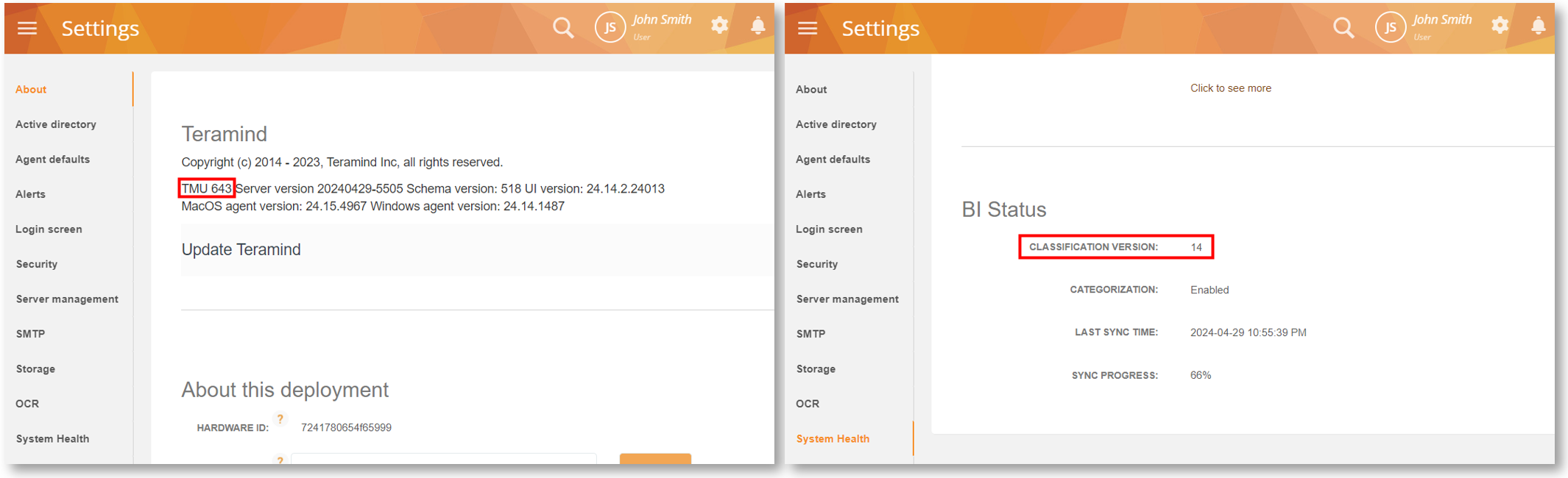Select About in right window sidebar
Viewport: 1568px width, 478px height.
coord(811,89)
